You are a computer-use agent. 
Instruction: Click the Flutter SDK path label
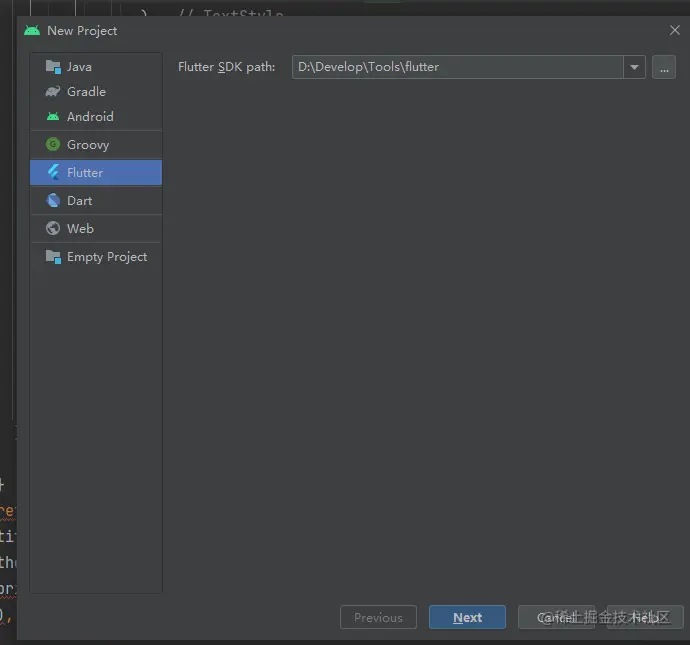[x=227, y=67]
